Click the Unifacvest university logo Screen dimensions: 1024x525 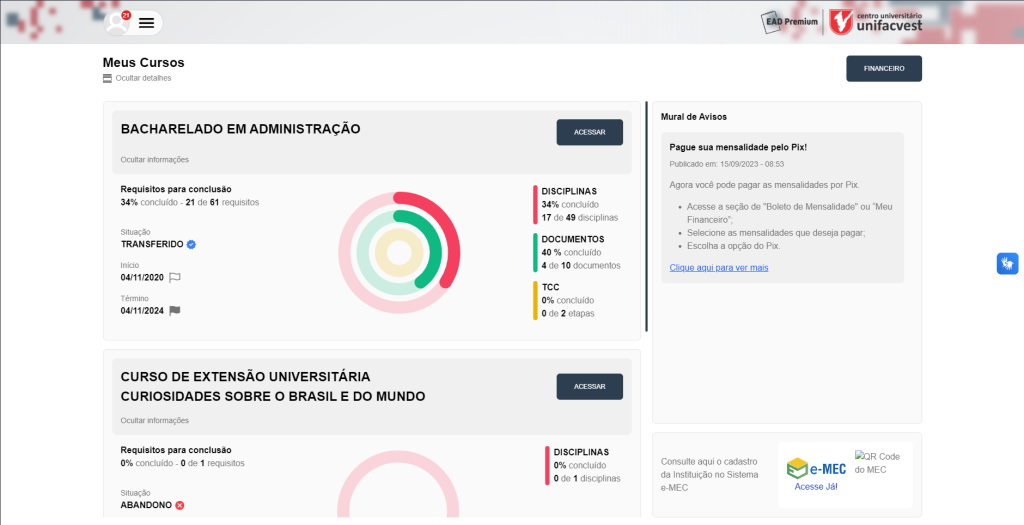point(877,21)
